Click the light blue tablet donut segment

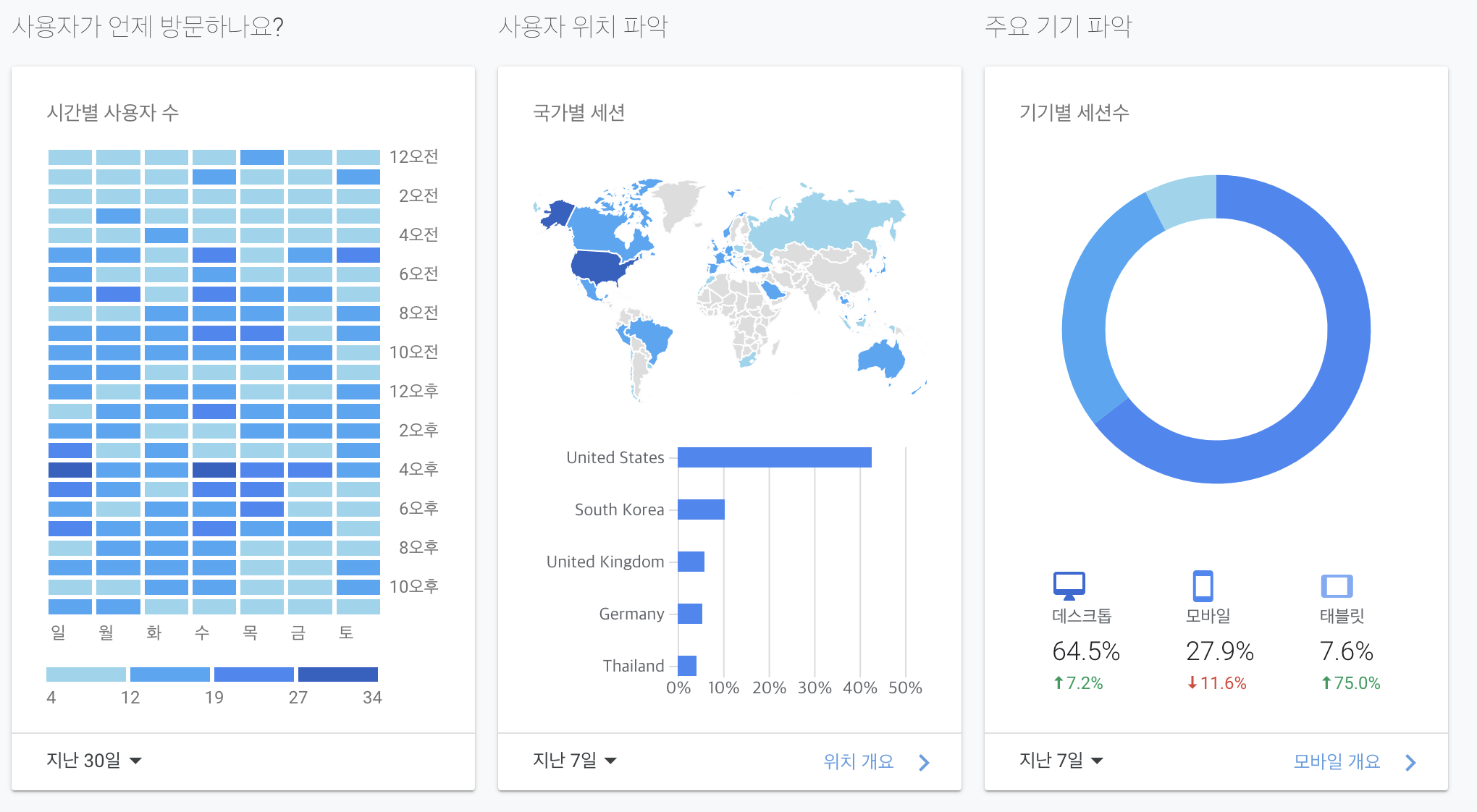click(x=1184, y=199)
